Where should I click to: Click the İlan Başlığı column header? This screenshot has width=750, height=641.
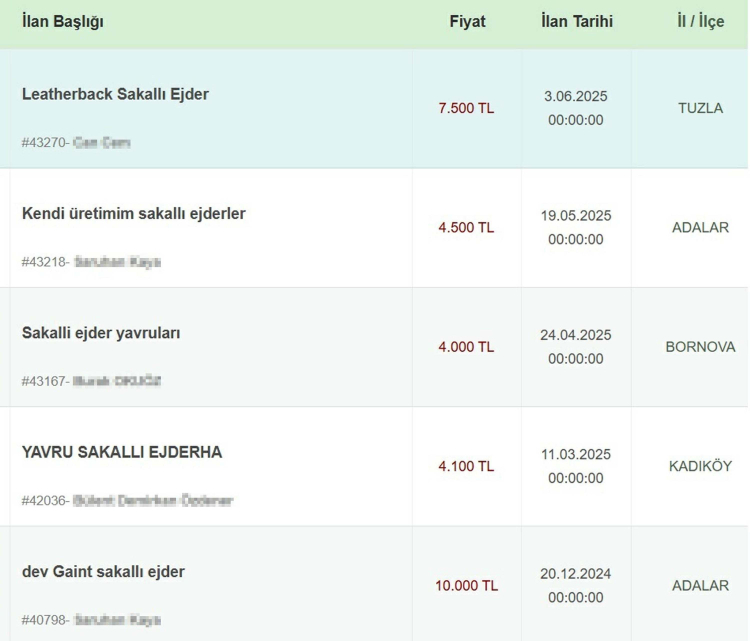click(x=62, y=21)
